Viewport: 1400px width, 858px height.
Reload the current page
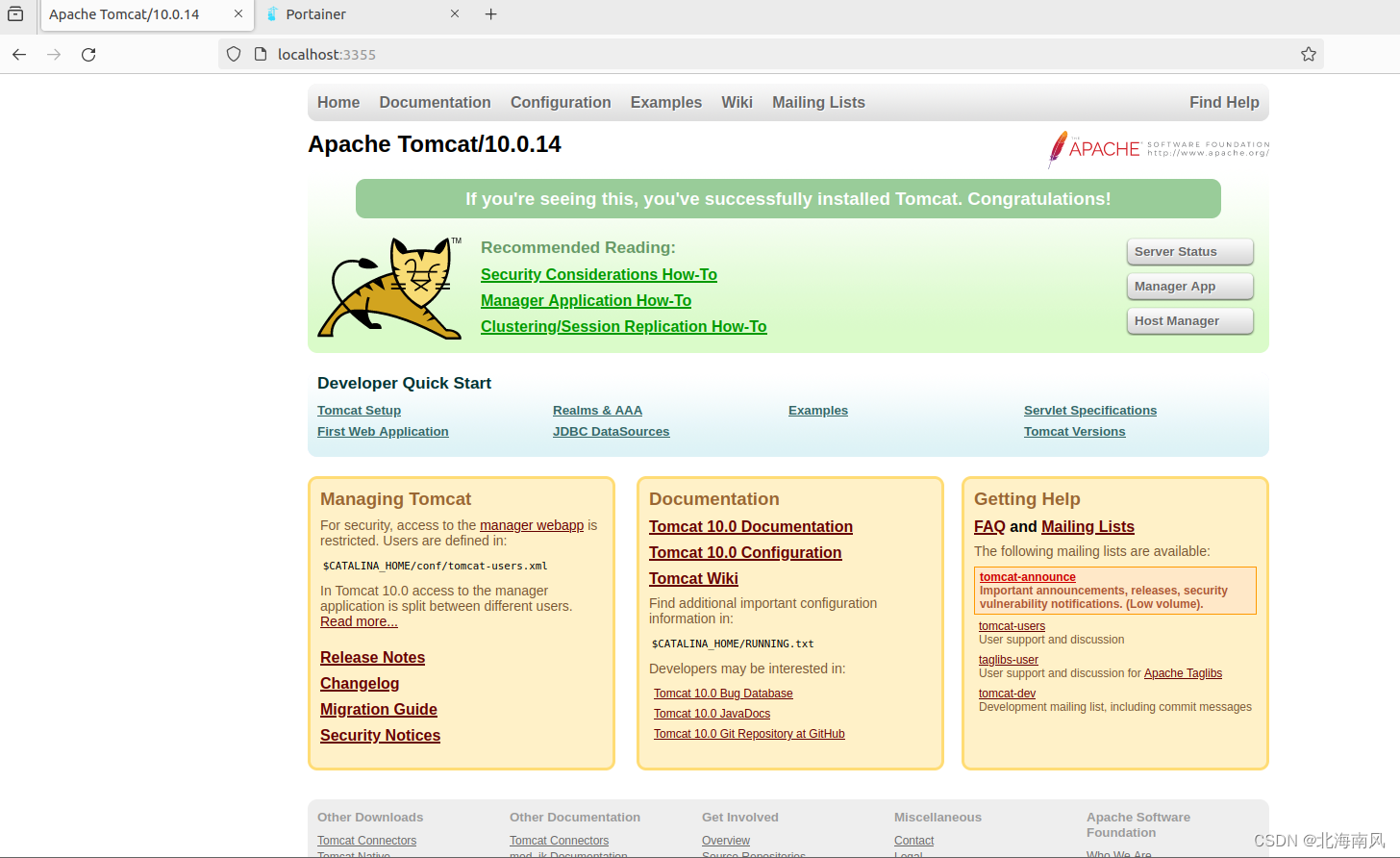[87, 55]
